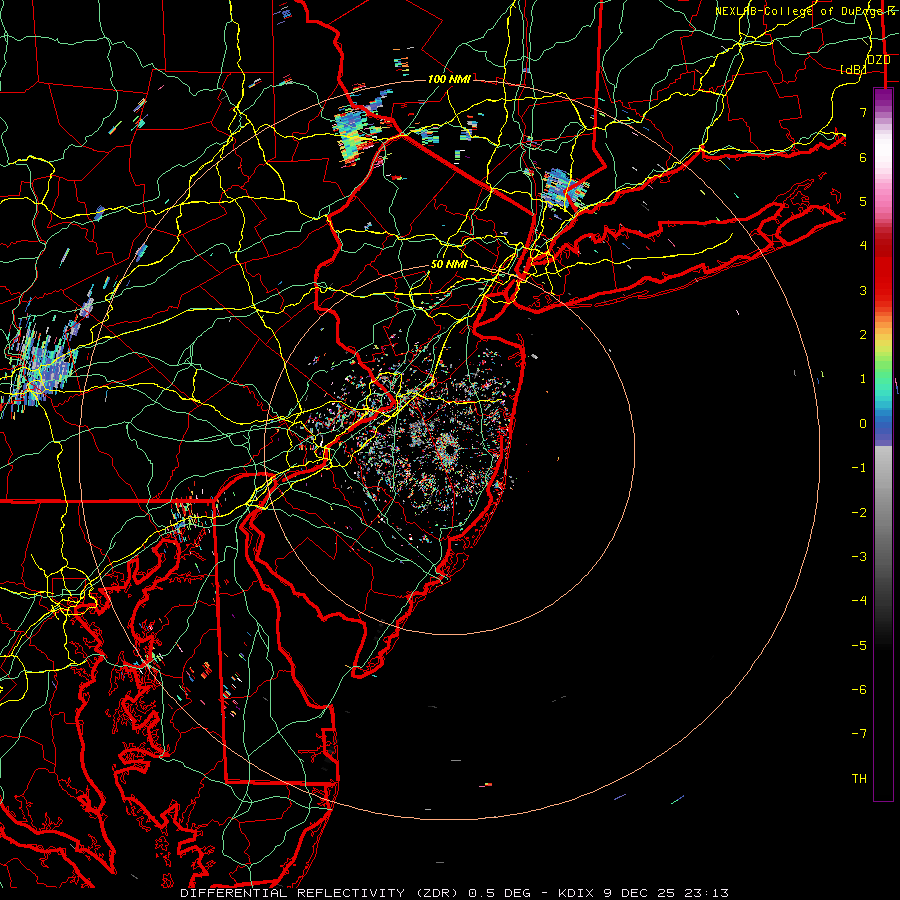Click the "-7" scale label
The height and width of the screenshot is (900, 900).
point(859,734)
